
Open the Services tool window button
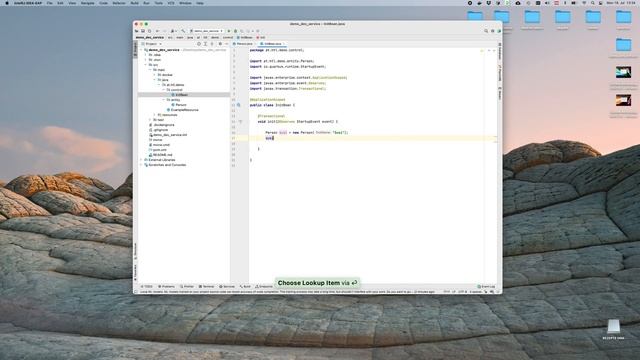[227, 287]
